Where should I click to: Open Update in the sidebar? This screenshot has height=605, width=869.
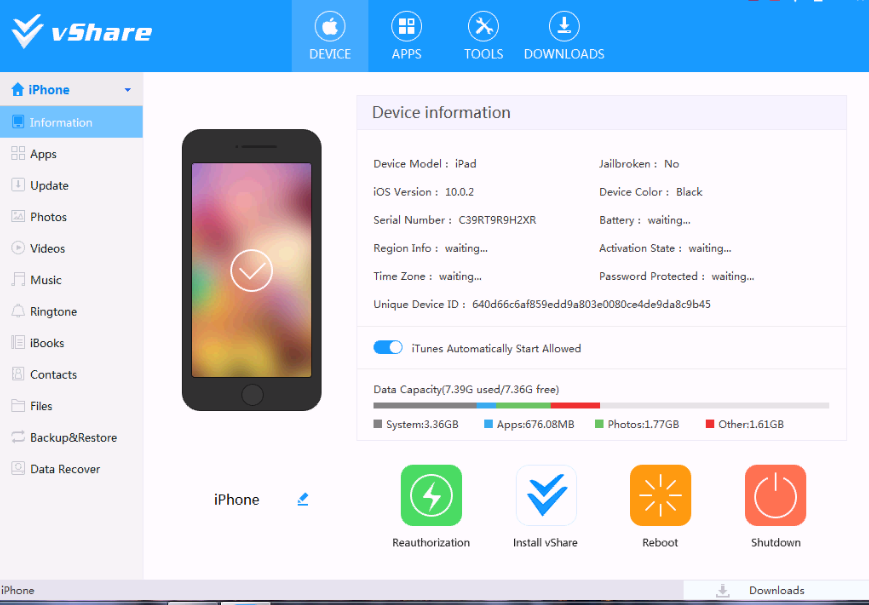[71, 186]
